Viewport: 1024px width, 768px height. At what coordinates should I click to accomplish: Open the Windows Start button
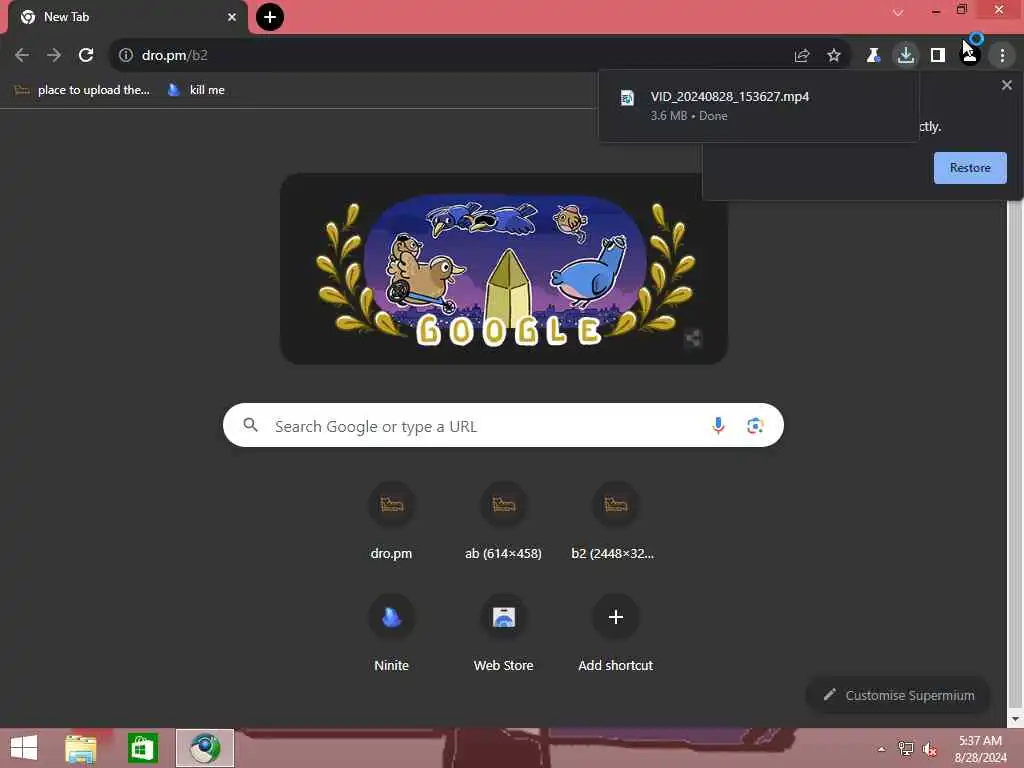pyautogui.click(x=24, y=748)
